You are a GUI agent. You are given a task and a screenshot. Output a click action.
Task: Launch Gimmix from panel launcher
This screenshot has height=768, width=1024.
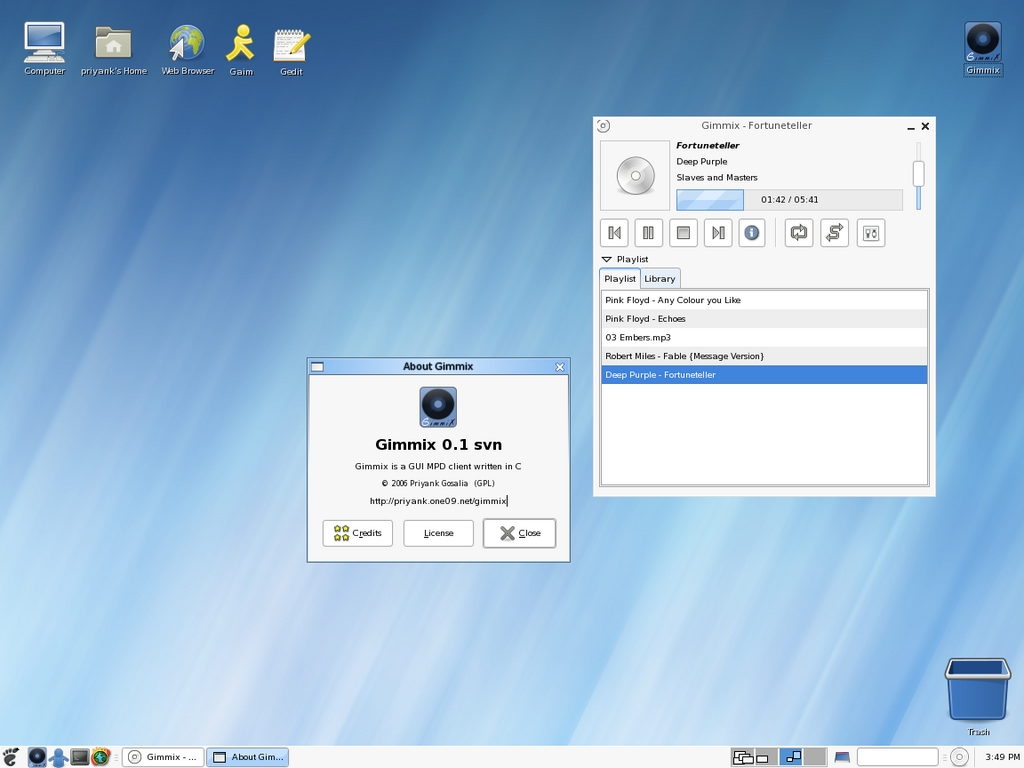pos(37,757)
